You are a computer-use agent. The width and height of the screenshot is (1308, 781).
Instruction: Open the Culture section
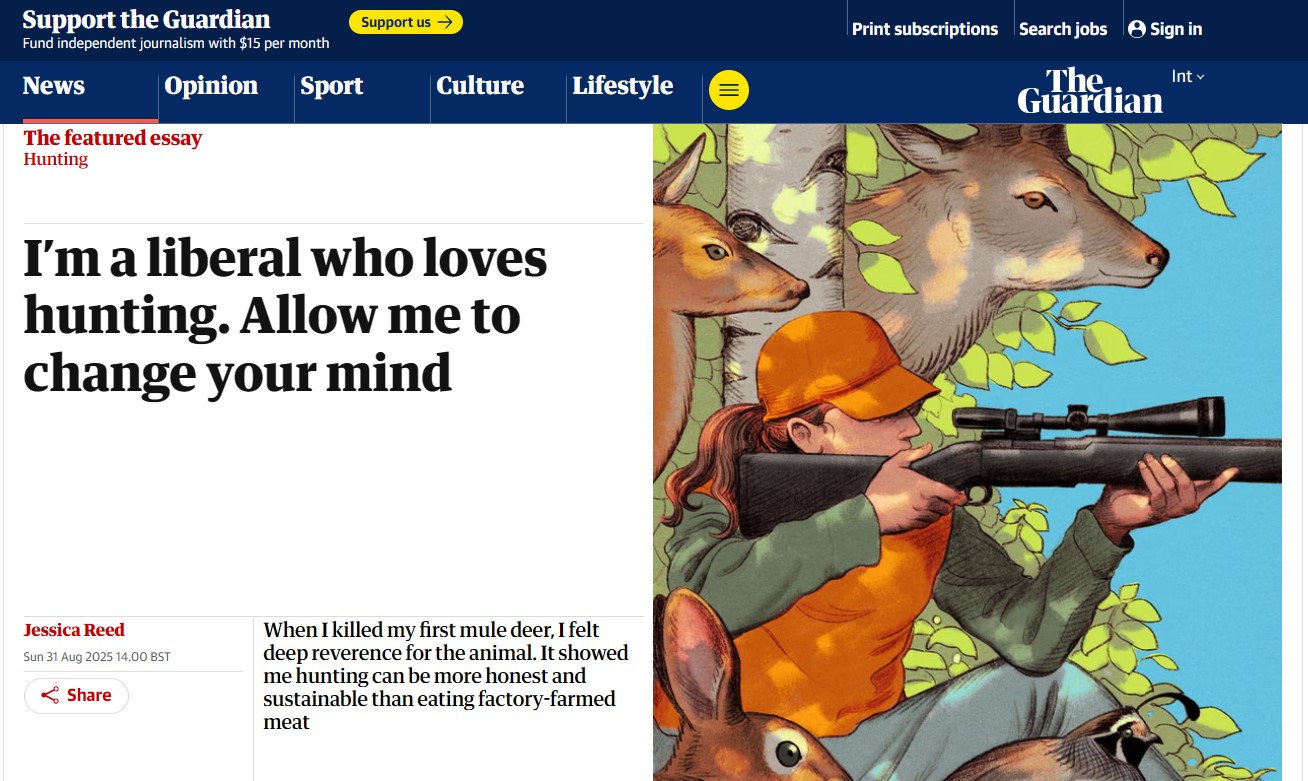(x=480, y=86)
